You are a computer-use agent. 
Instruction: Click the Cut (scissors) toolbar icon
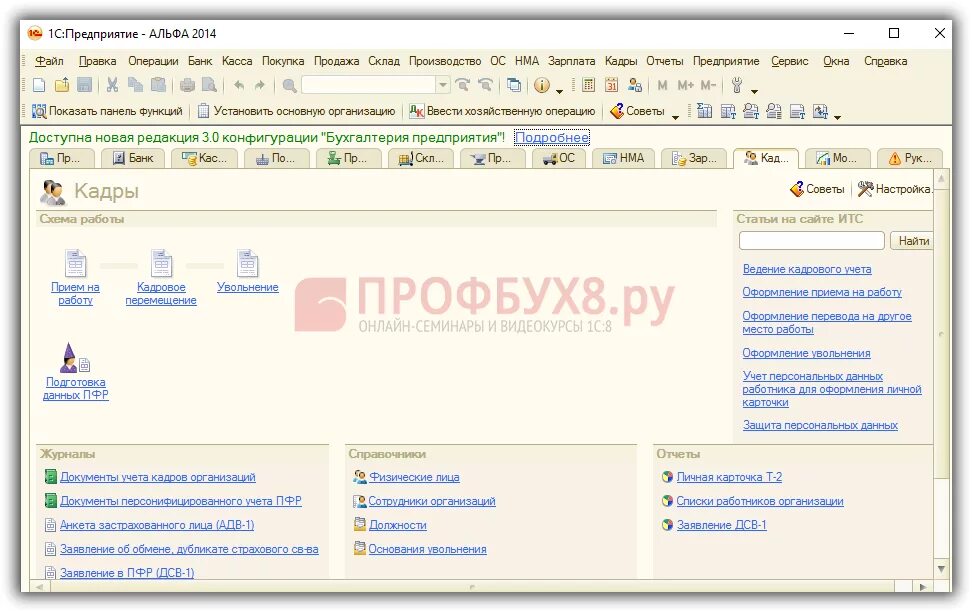tap(112, 85)
